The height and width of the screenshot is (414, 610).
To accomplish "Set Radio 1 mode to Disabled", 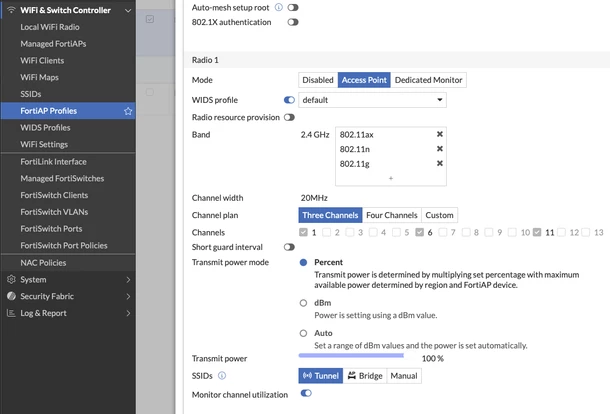I will coord(318,80).
